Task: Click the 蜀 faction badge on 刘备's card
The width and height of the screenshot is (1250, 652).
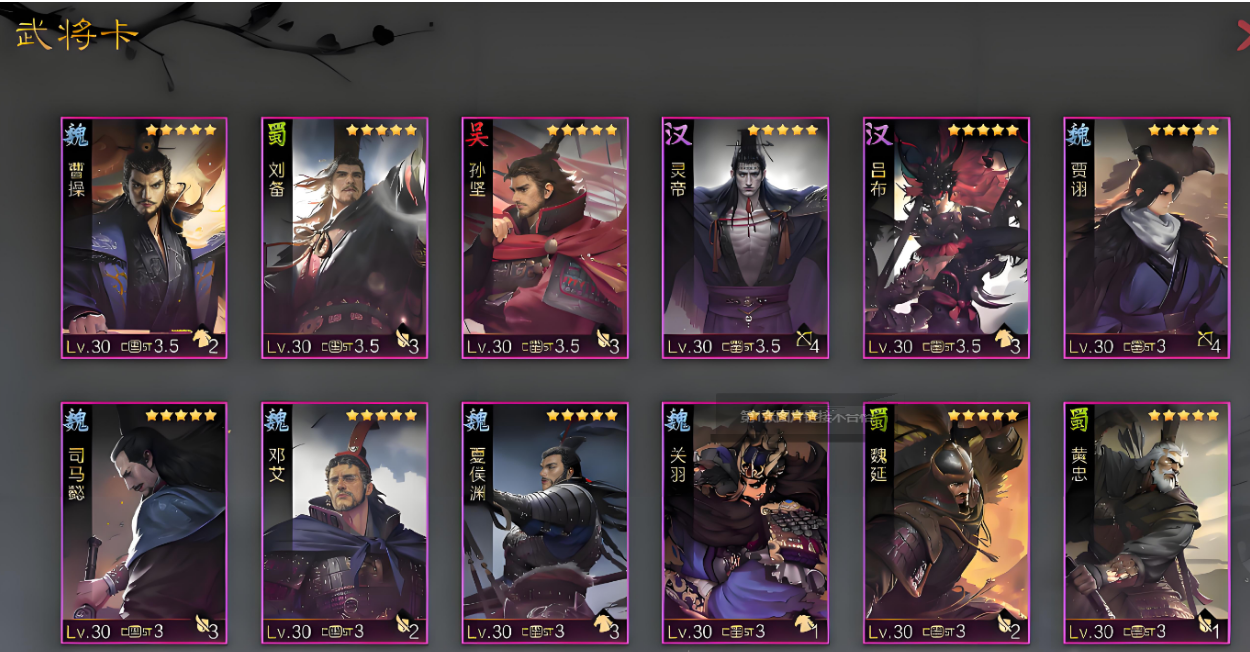Action: (x=276, y=133)
